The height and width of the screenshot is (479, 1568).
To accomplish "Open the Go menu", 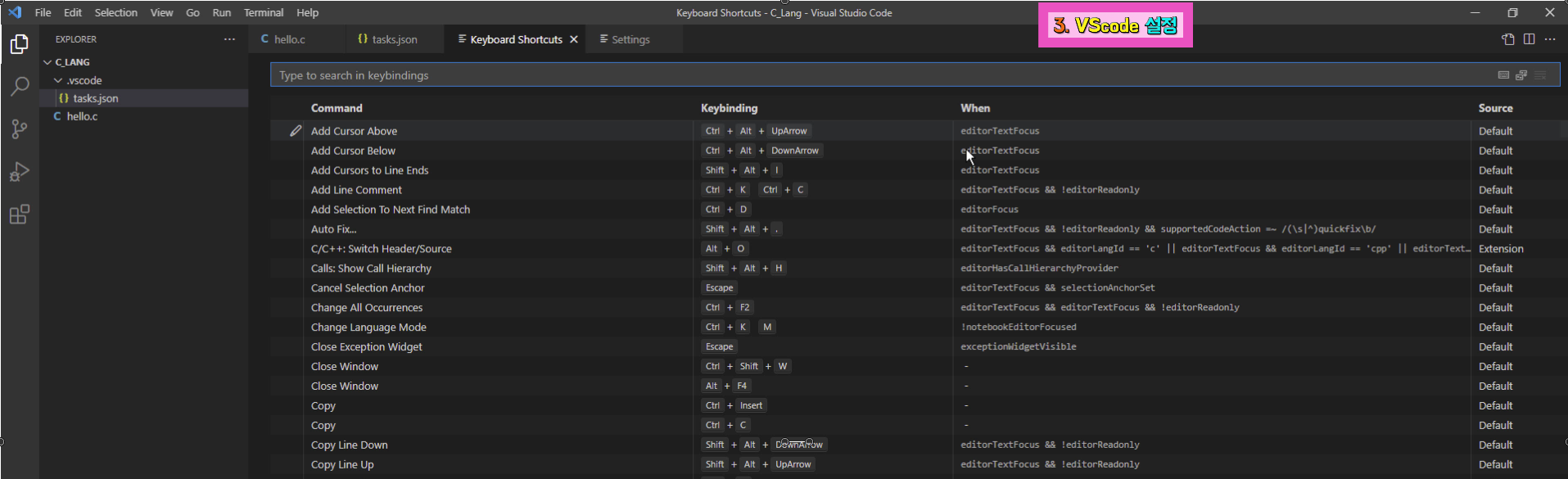I will coord(193,12).
